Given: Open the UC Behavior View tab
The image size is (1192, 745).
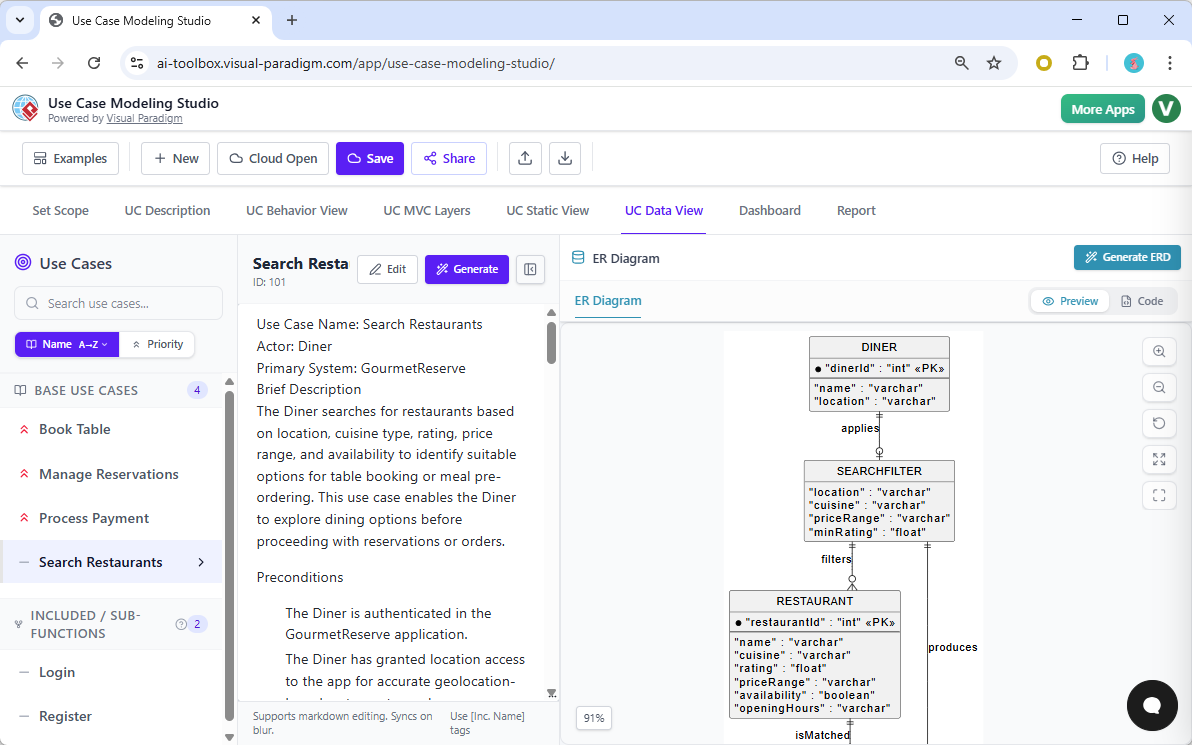Looking at the screenshot, I should pyautogui.click(x=296, y=210).
